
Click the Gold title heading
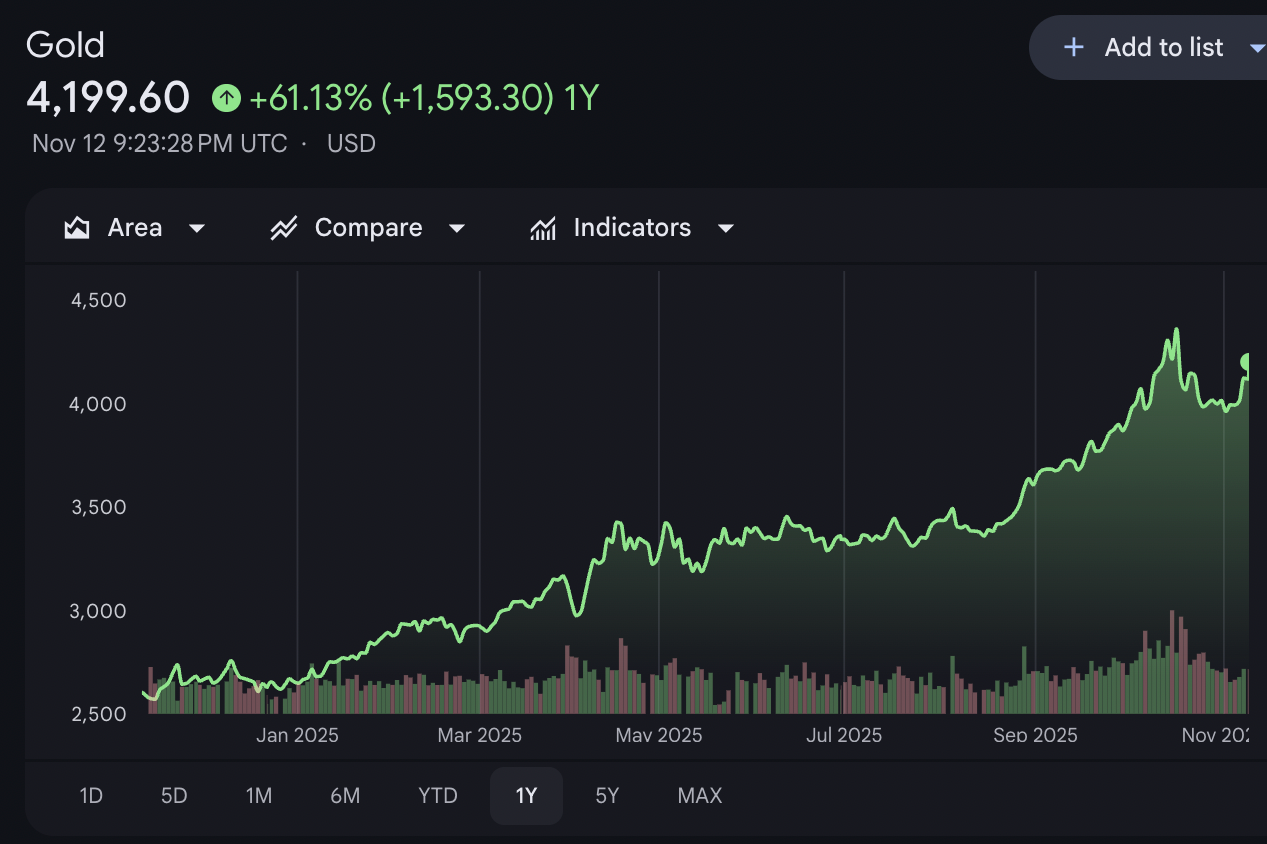click(x=65, y=45)
